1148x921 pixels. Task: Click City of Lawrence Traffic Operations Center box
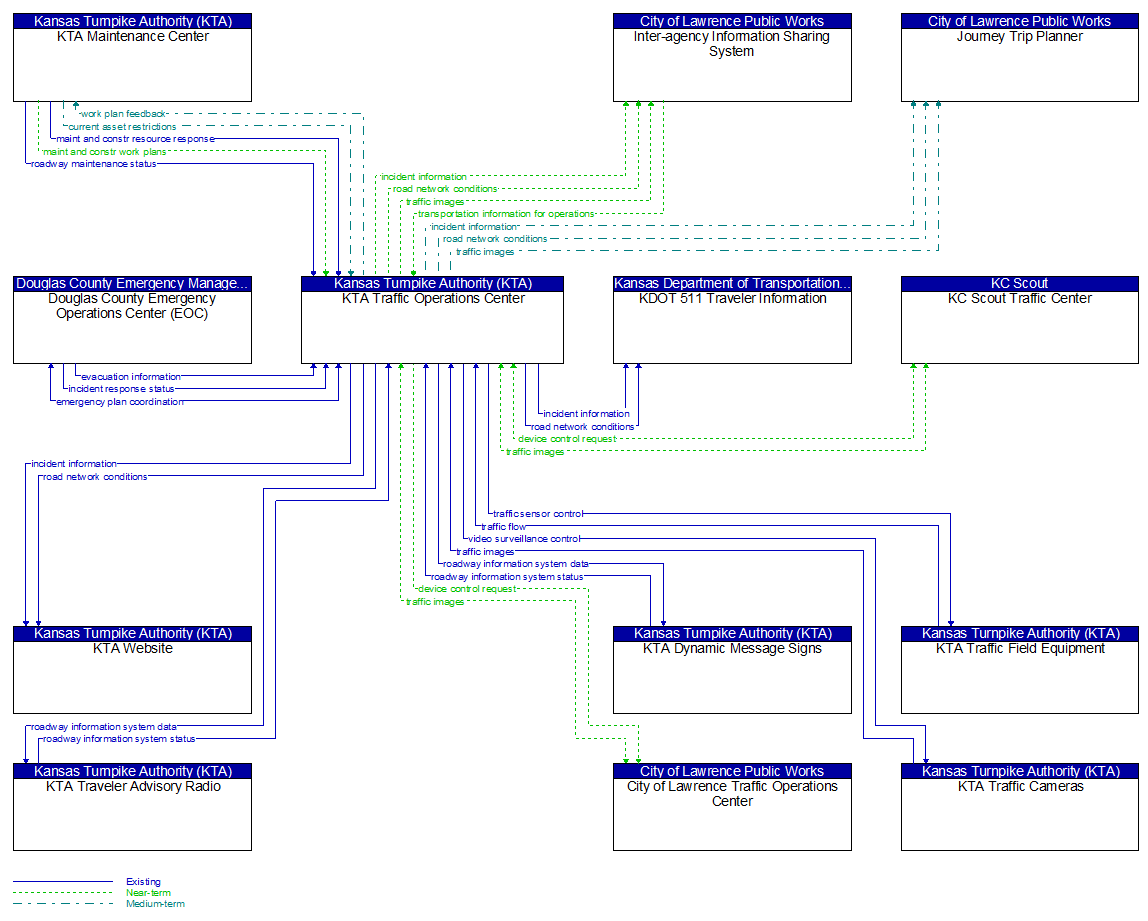732,807
